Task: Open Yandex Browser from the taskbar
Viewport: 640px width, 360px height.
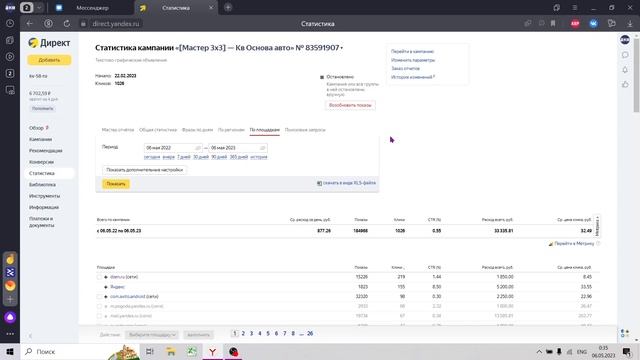Action: coord(212,351)
